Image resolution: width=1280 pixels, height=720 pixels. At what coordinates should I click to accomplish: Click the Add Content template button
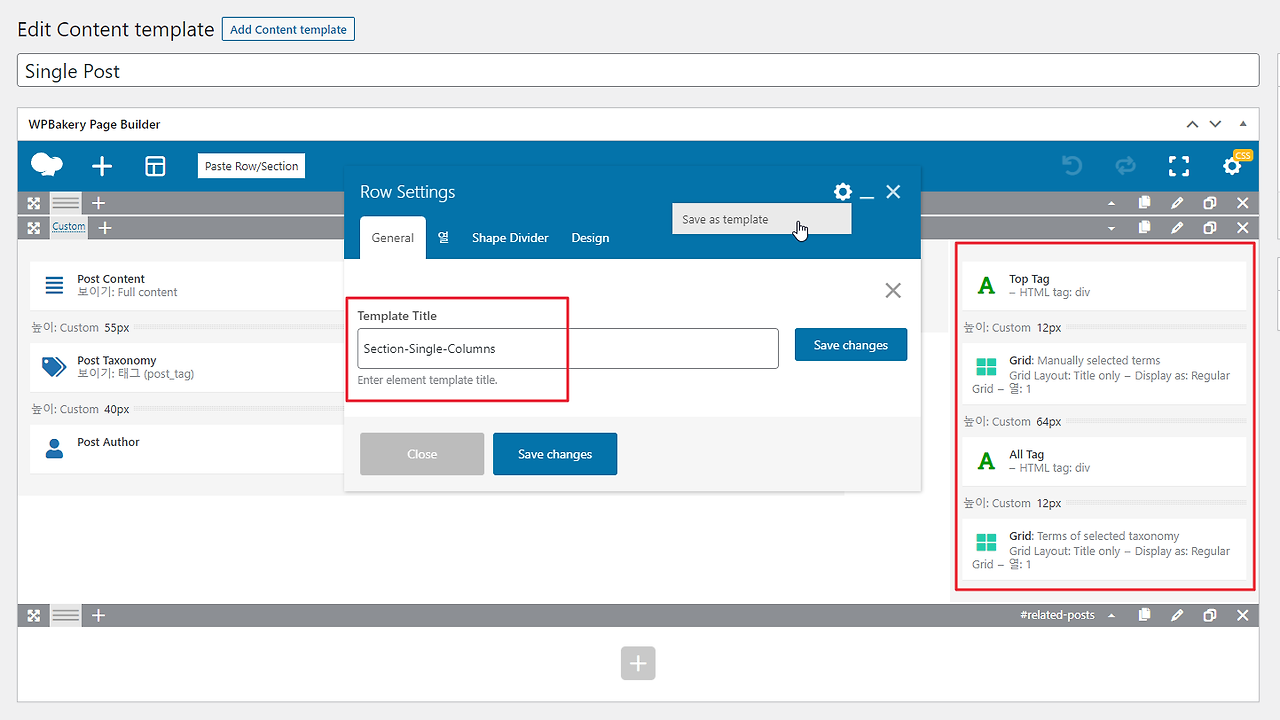click(288, 30)
